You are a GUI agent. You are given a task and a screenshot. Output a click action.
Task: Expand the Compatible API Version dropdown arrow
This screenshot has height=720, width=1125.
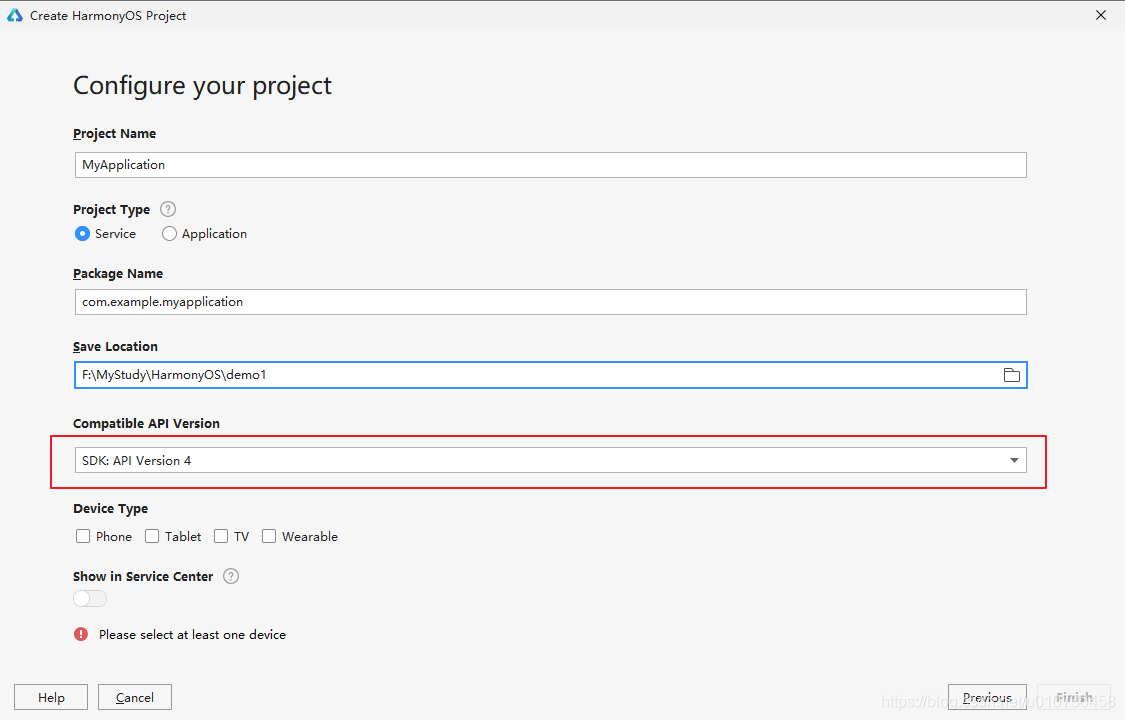tap(1015, 460)
